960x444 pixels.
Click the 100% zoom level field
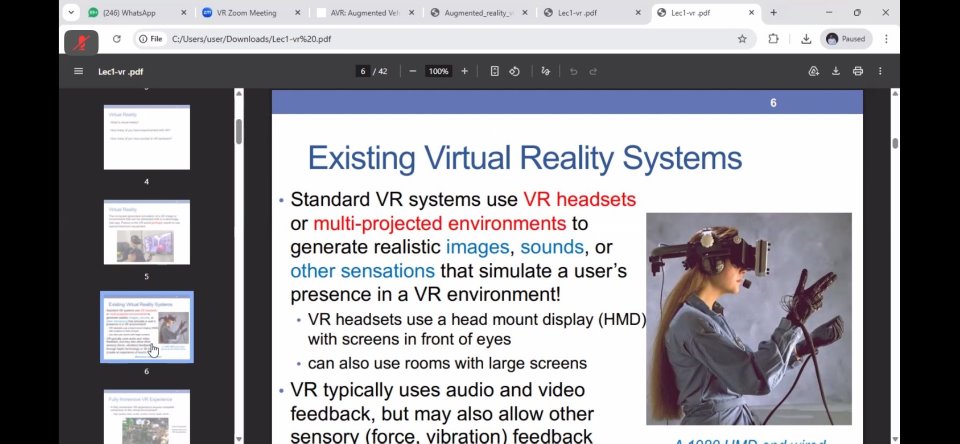(438, 71)
